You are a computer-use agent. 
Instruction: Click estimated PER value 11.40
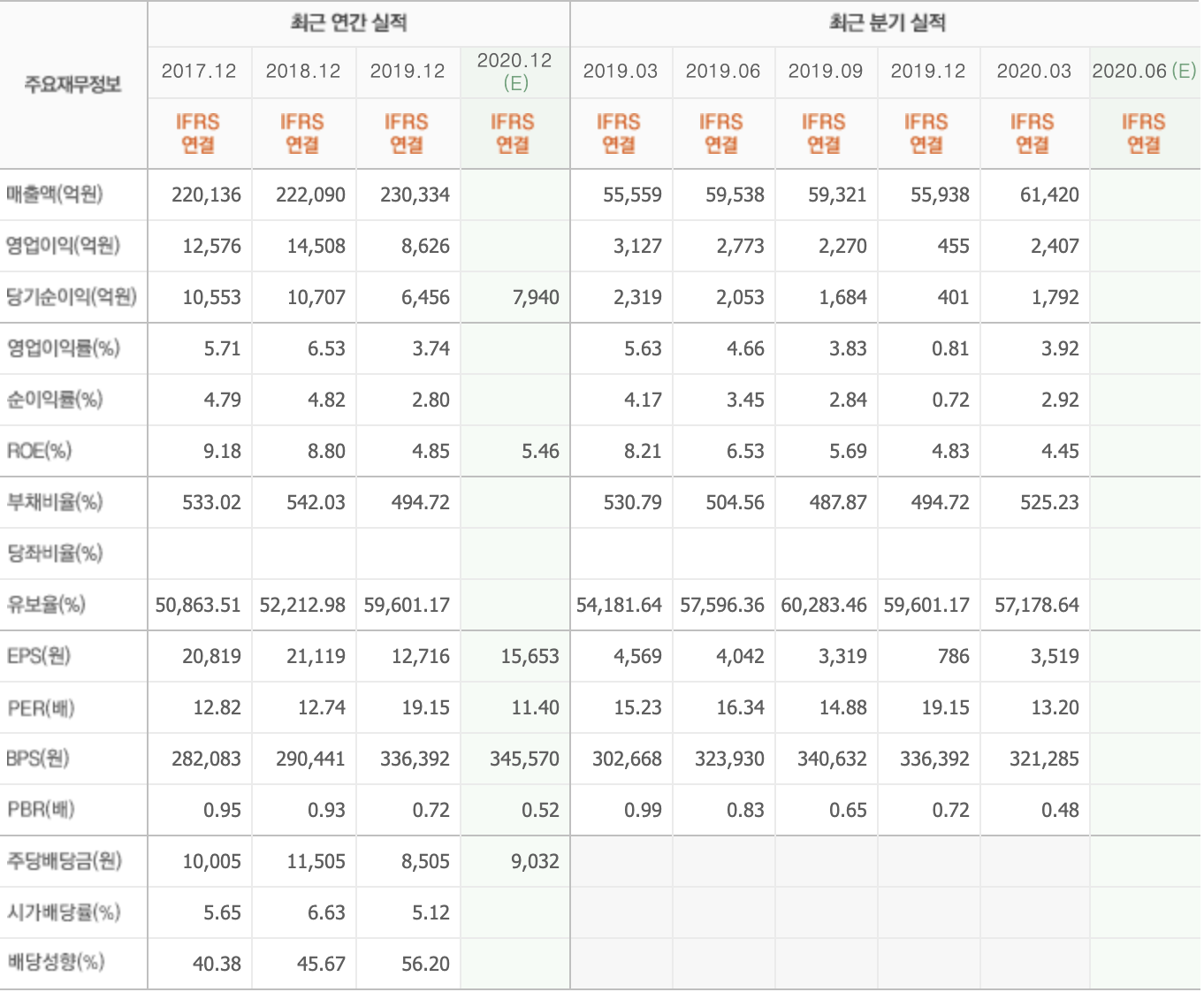[535, 708]
